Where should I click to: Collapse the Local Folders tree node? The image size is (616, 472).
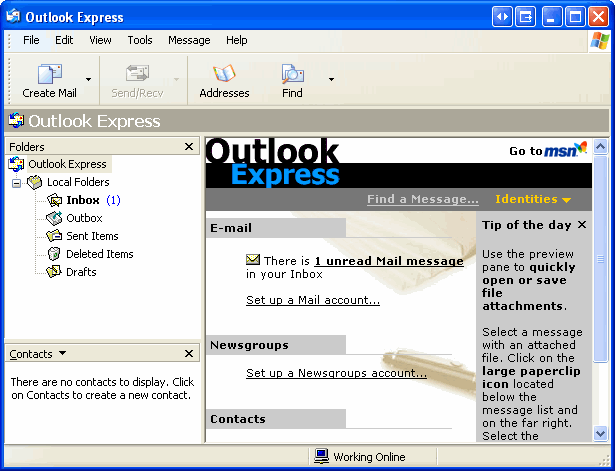click(x=16, y=183)
